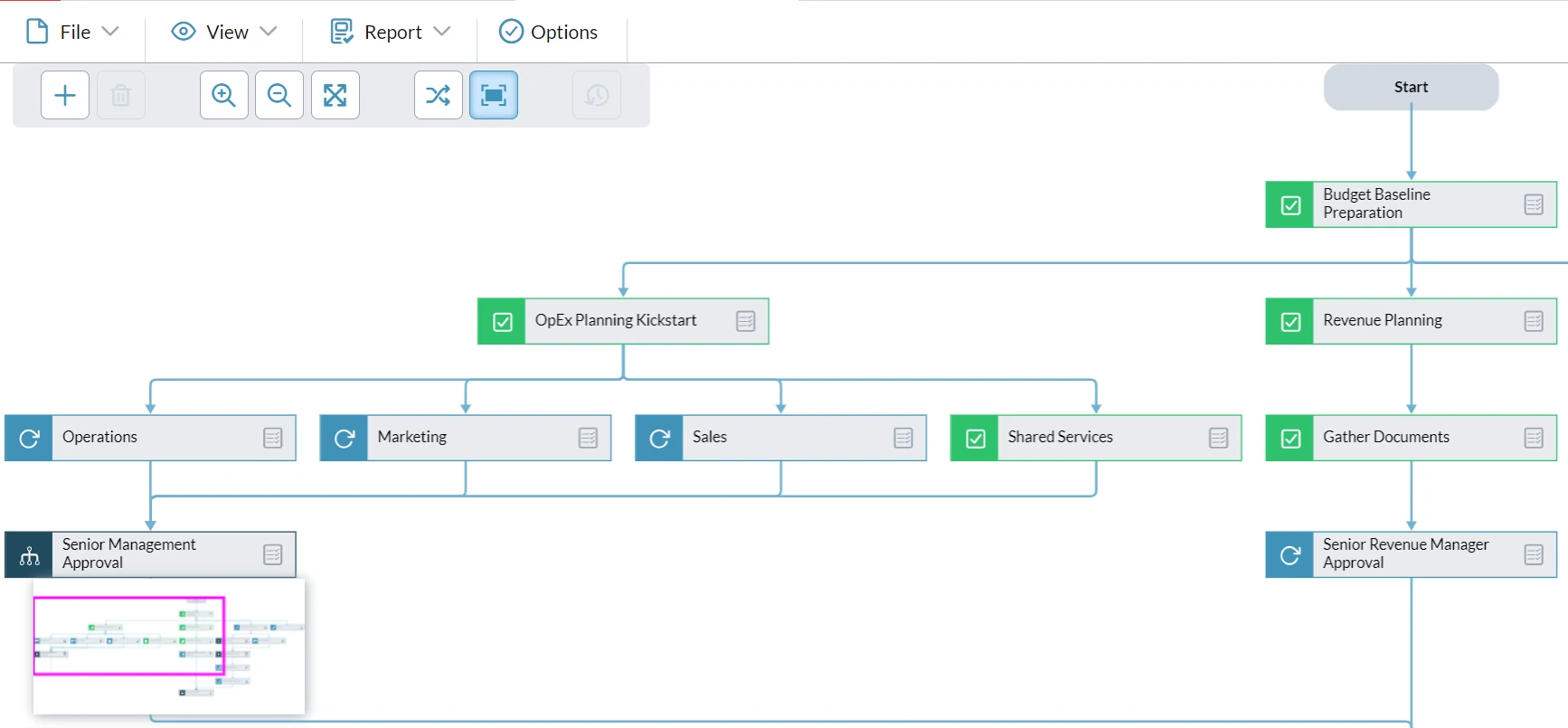Image resolution: width=1568 pixels, height=728 pixels.
Task: Click the File document icon
Action: pyautogui.click(x=37, y=32)
